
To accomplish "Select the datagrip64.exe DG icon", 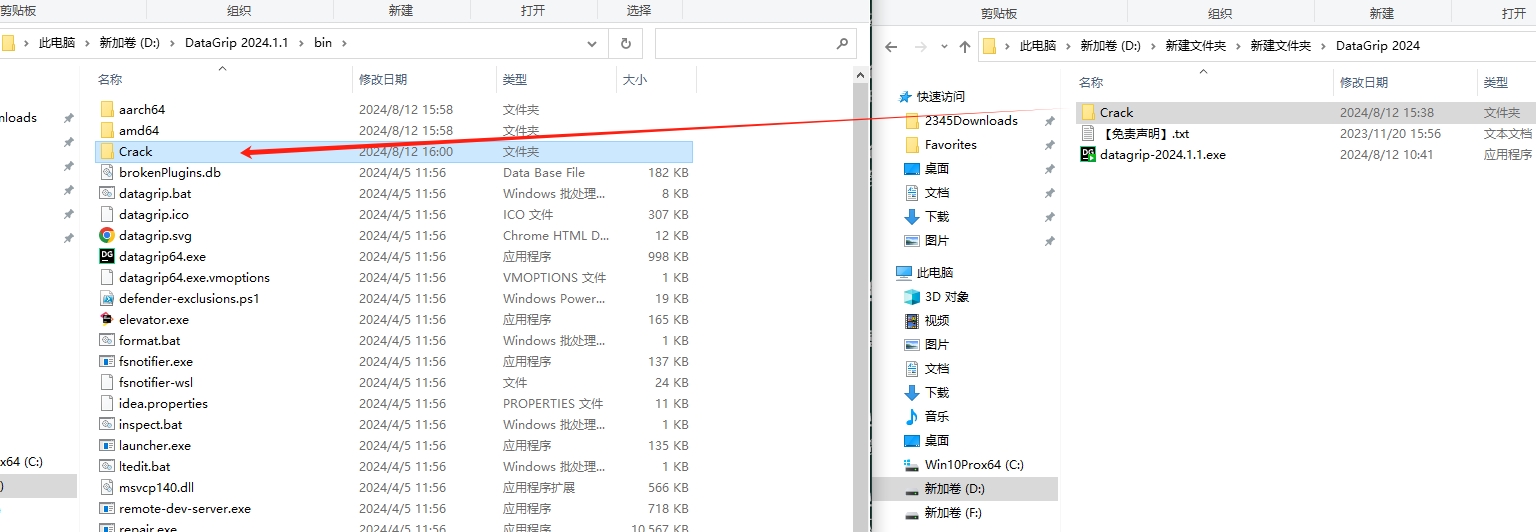I will (107, 256).
